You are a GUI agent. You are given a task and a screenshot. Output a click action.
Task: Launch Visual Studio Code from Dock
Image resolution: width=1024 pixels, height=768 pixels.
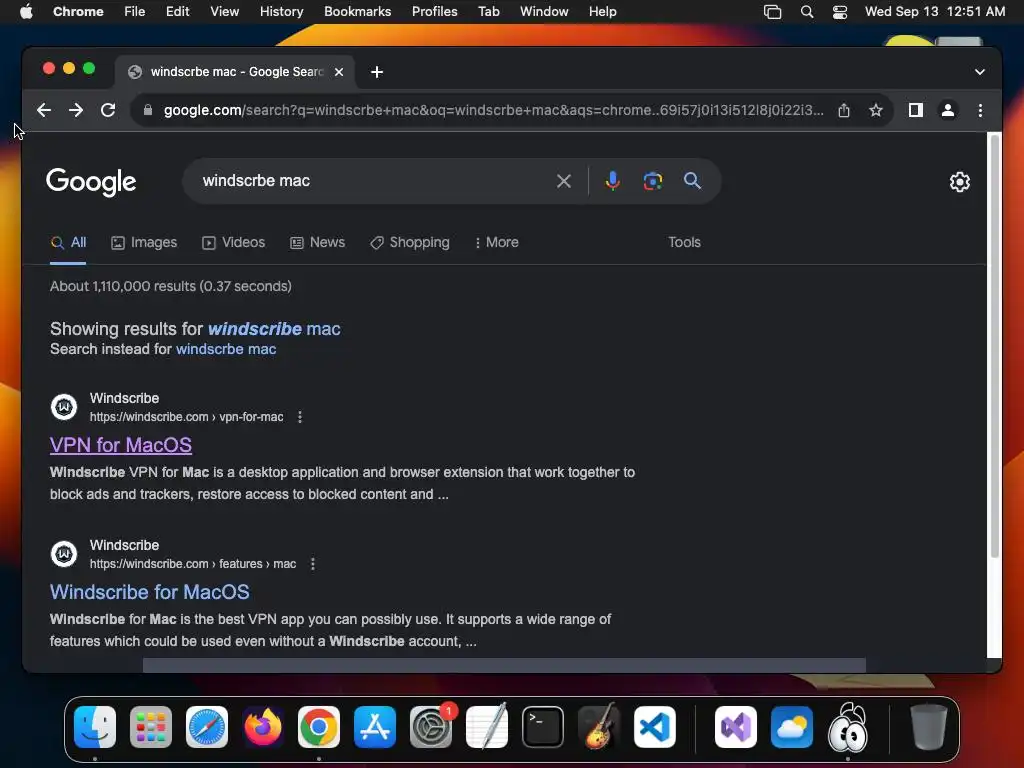(x=654, y=727)
